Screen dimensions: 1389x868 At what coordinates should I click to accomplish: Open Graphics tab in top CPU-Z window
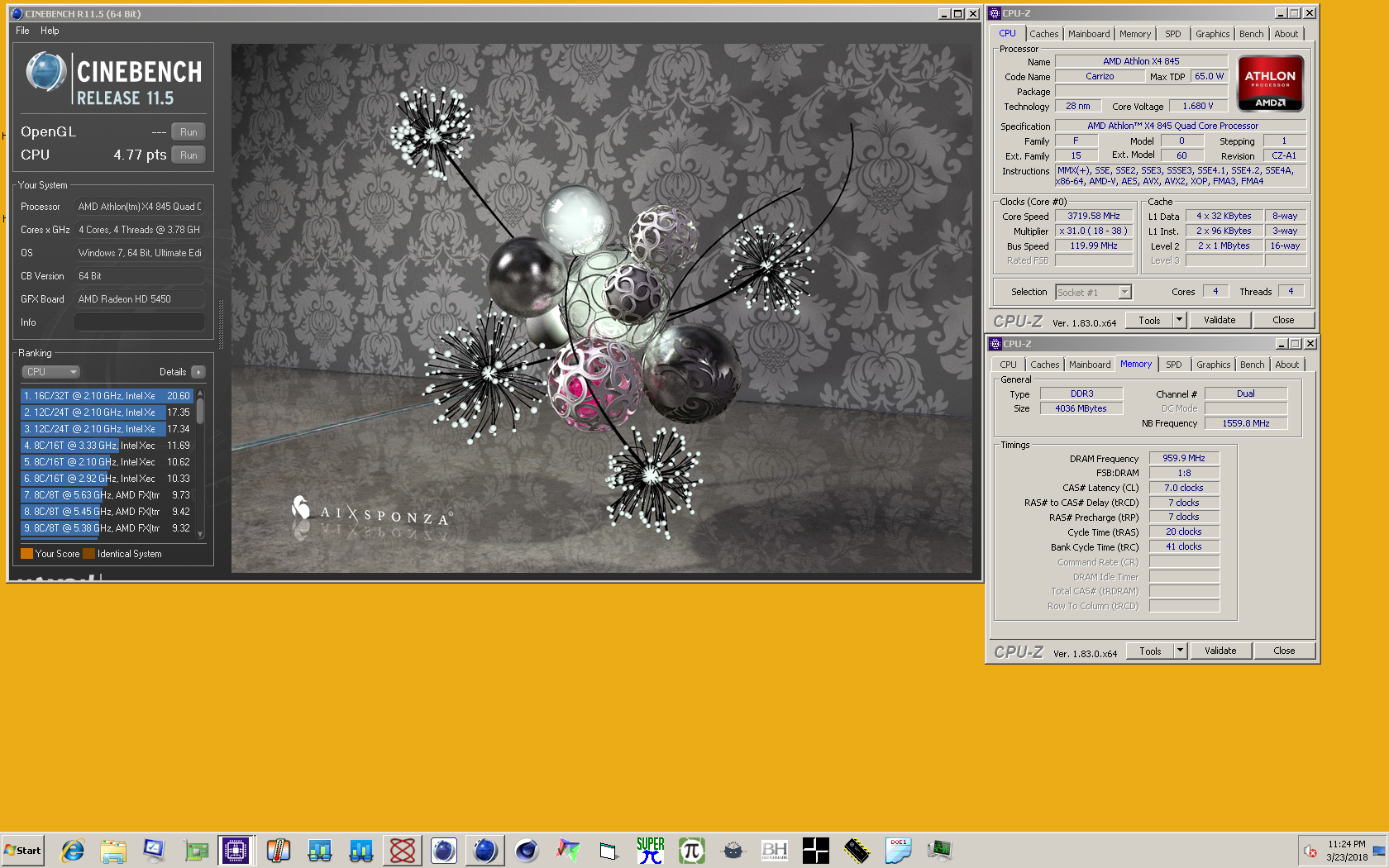(1213, 34)
